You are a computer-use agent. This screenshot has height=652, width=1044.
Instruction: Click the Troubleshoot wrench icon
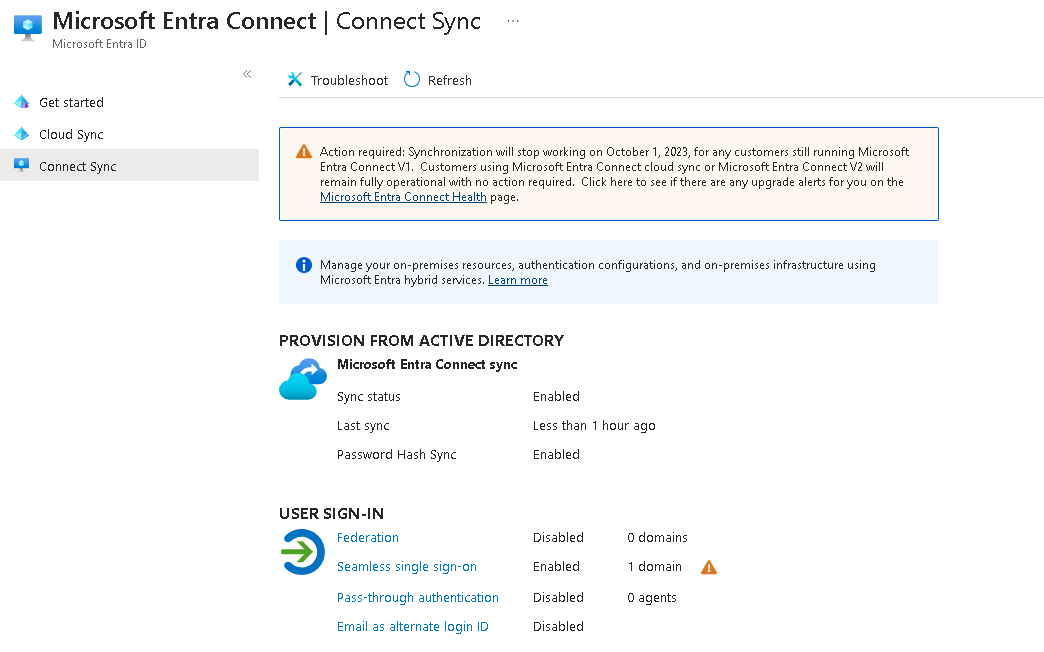tap(294, 79)
